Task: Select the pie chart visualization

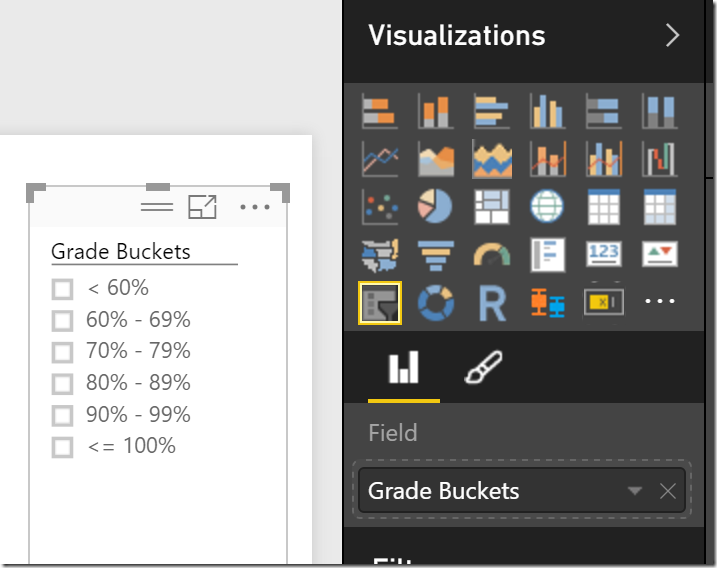Action: click(x=435, y=208)
